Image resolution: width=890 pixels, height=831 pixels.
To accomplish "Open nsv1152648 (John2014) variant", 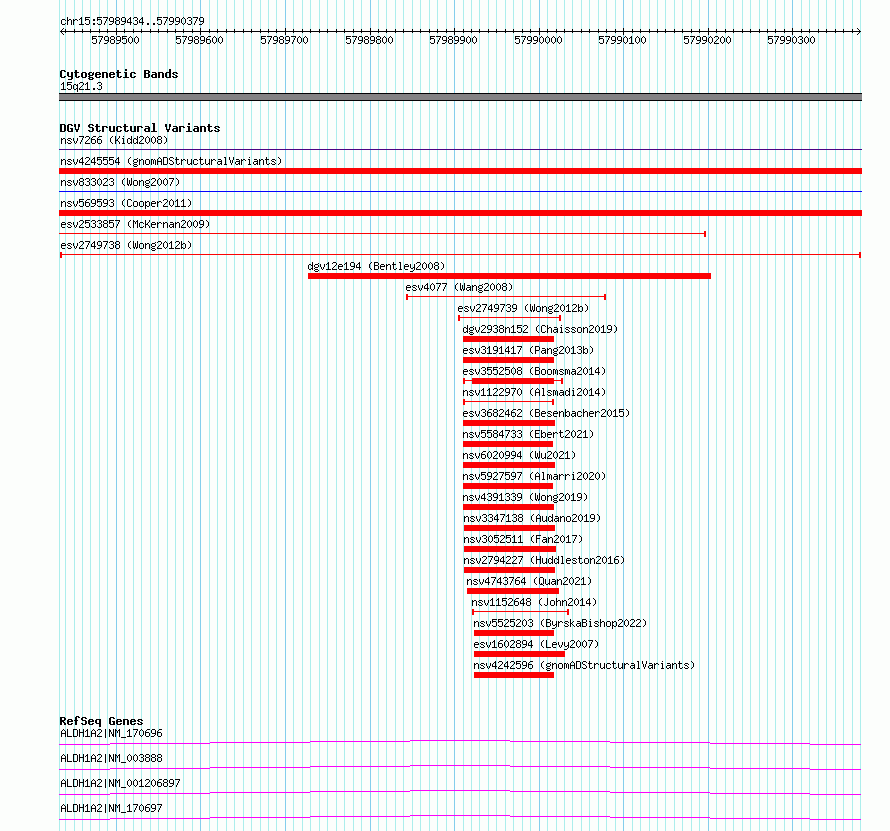I will (534, 602).
